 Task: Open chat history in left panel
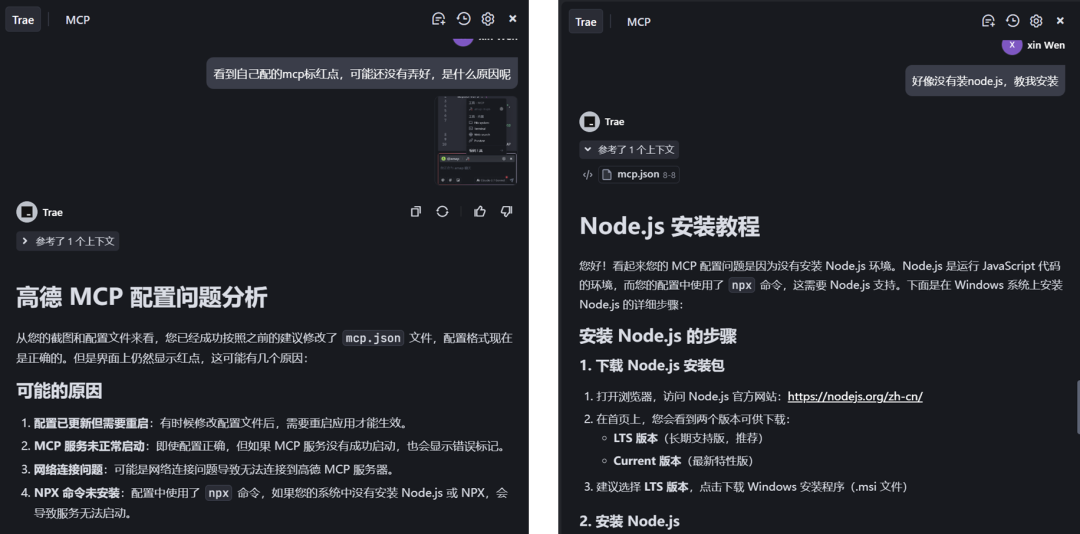(x=464, y=19)
